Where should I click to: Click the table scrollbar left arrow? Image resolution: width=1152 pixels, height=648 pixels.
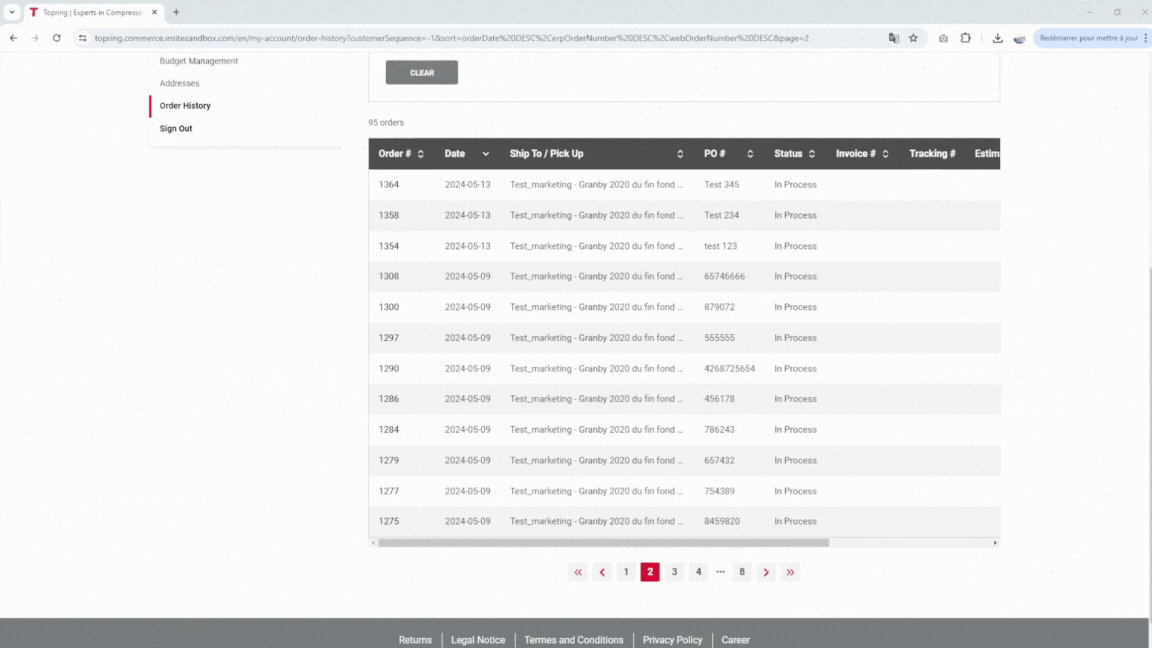point(373,543)
